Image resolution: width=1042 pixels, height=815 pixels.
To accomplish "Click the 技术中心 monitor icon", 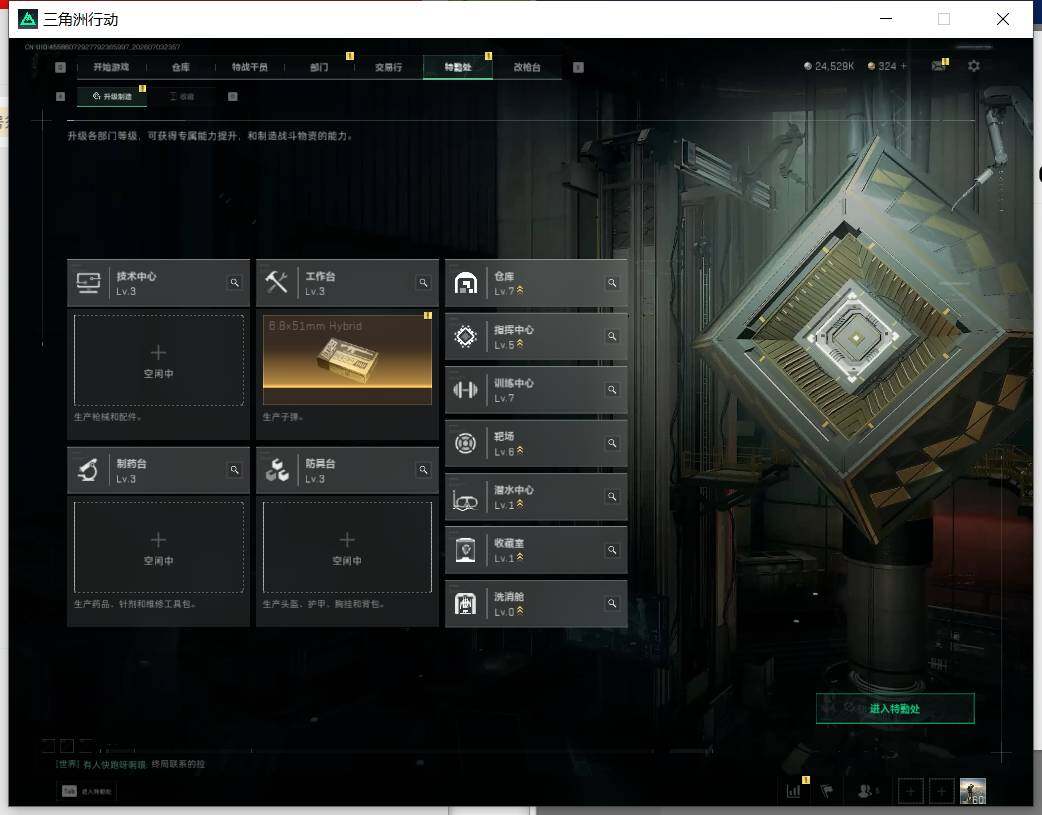I will [88, 283].
